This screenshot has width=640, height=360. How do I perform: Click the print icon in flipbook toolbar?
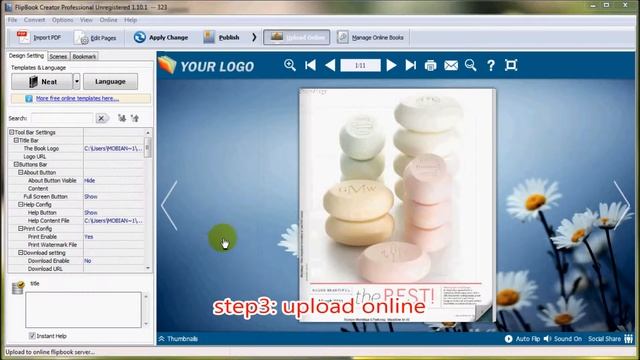pos(430,65)
